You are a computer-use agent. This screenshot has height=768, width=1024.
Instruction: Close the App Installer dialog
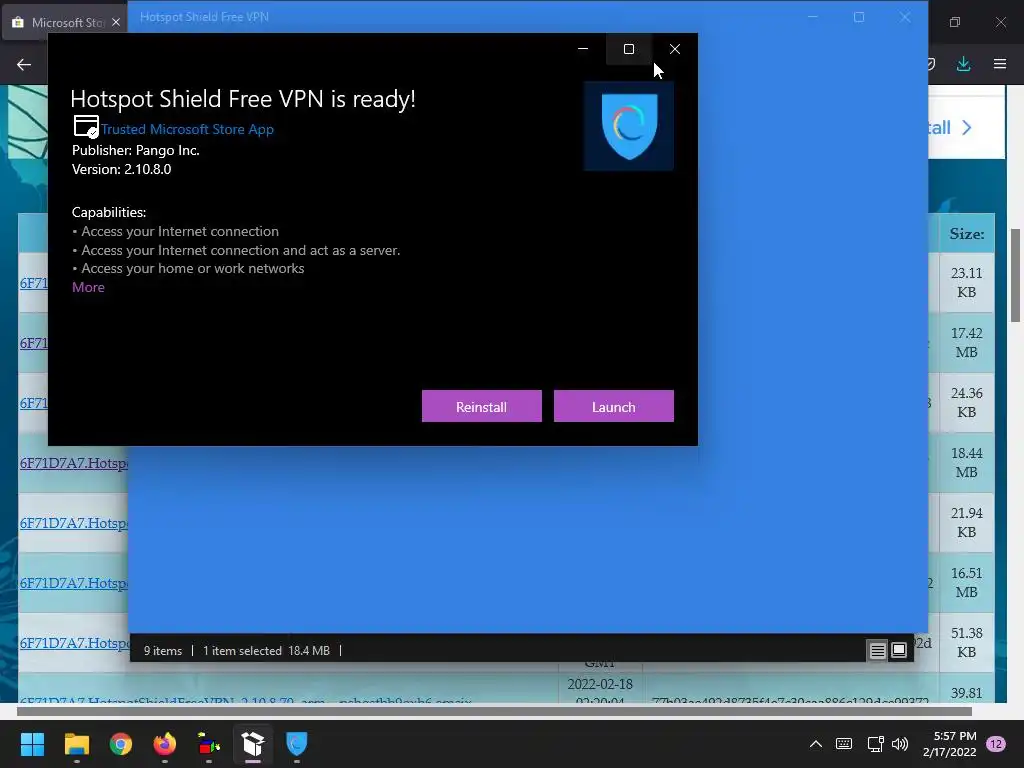coord(675,49)
